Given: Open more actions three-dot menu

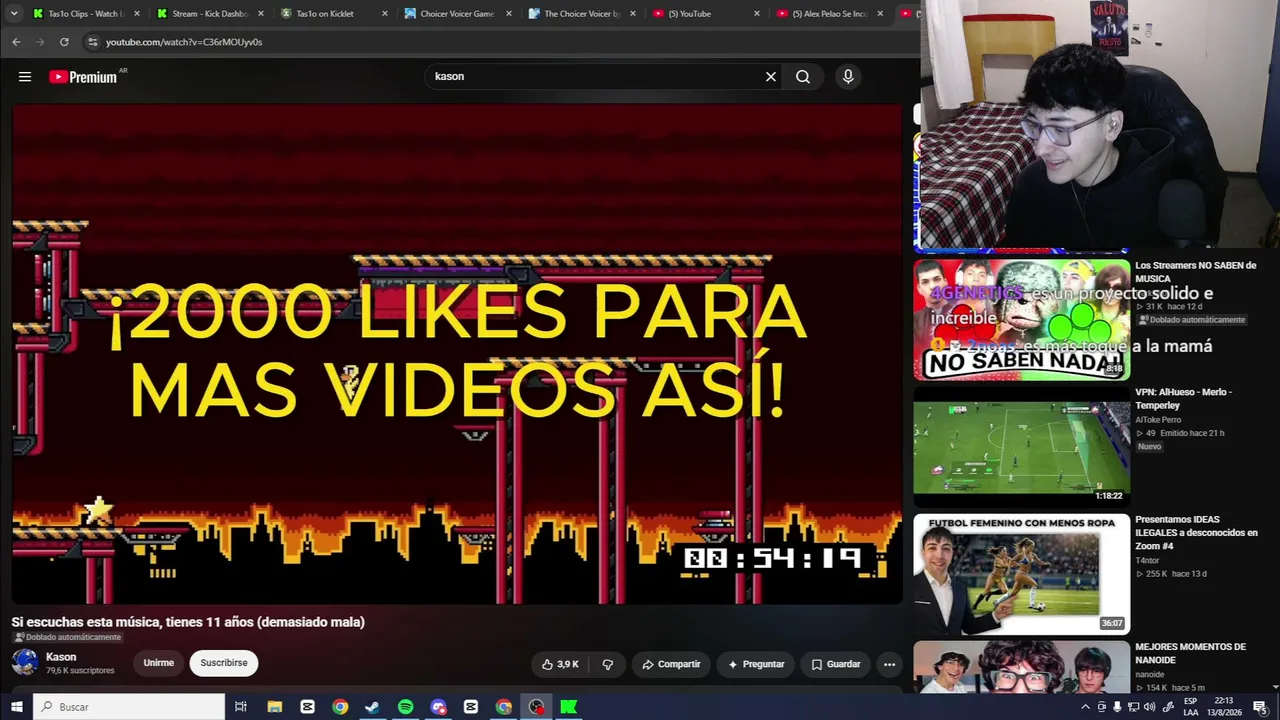Looking at the screenshot, I should [x=889, y=664].
